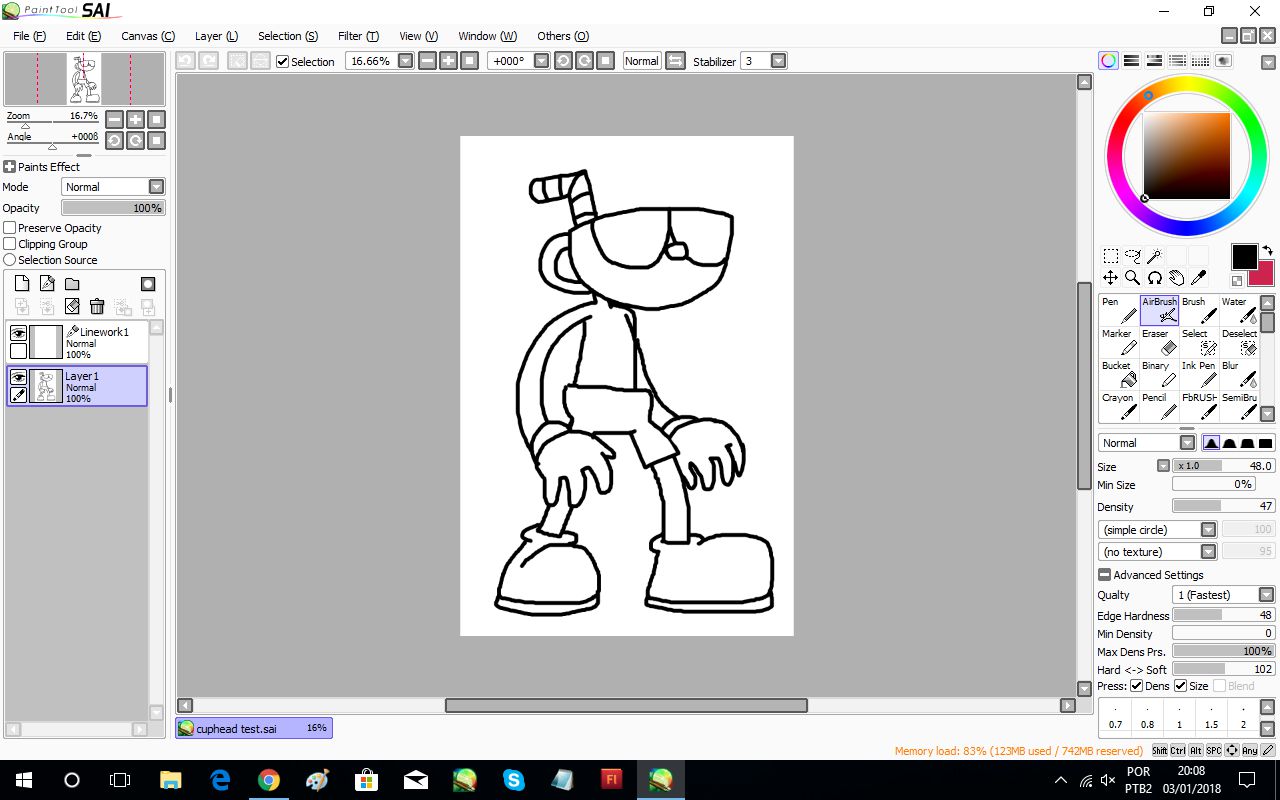Screen dimensions: 1280x800
Task: Open the no texture dropdown
Action: (x=1157, y=552)
